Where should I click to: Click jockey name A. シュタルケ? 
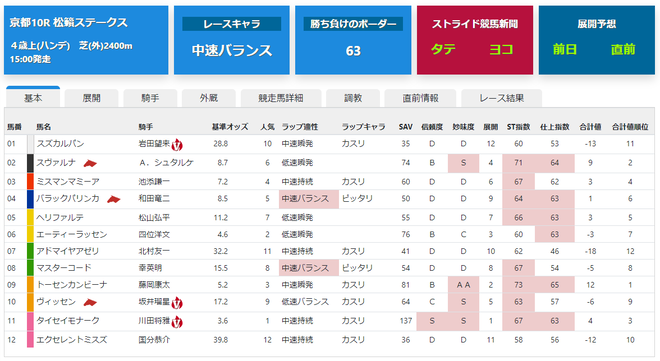click(x=166, y=163)
